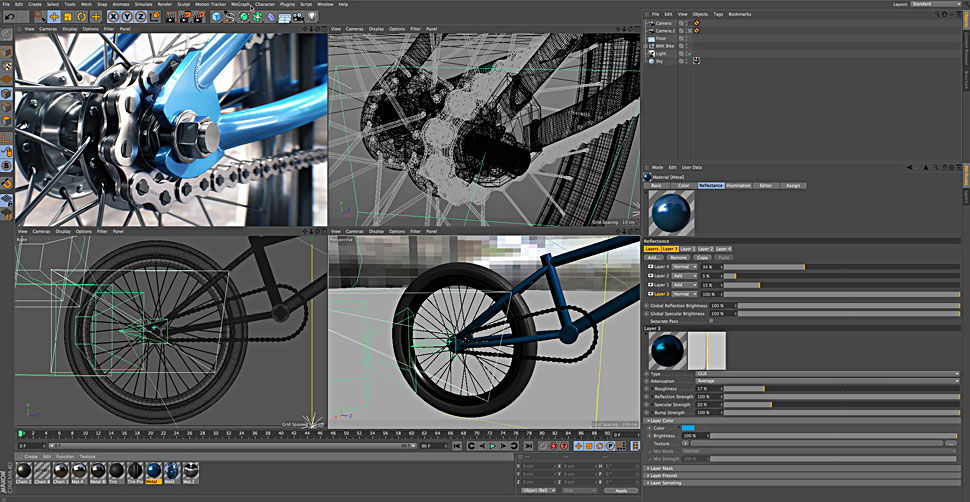Click the Camera object icon in the toolbar

point(299,16)
